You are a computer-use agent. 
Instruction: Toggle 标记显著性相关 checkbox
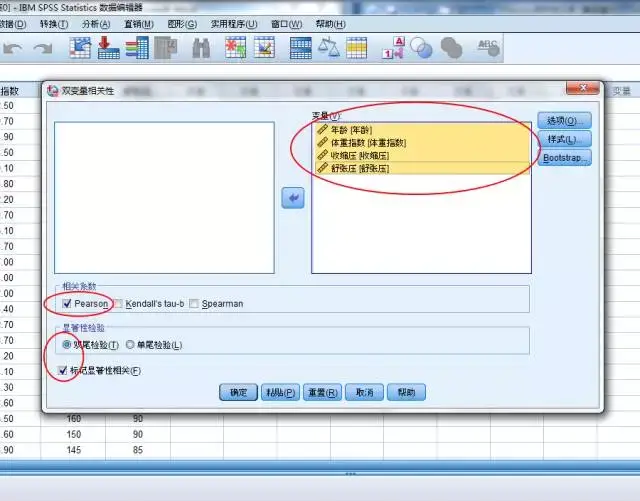pyautogui.click(x=62, y=370)
